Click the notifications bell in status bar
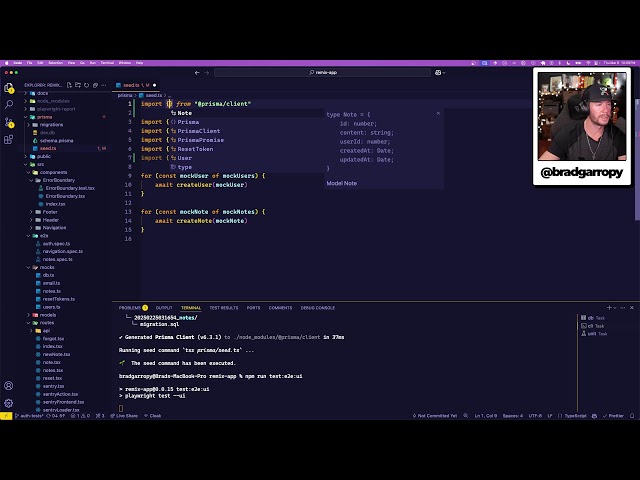Viewport: 640px width, 480px height. [x=632, y=416]
